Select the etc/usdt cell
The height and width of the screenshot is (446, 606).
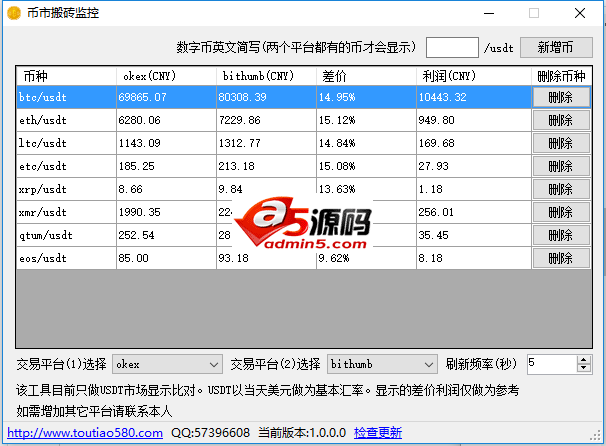[66, 166]
